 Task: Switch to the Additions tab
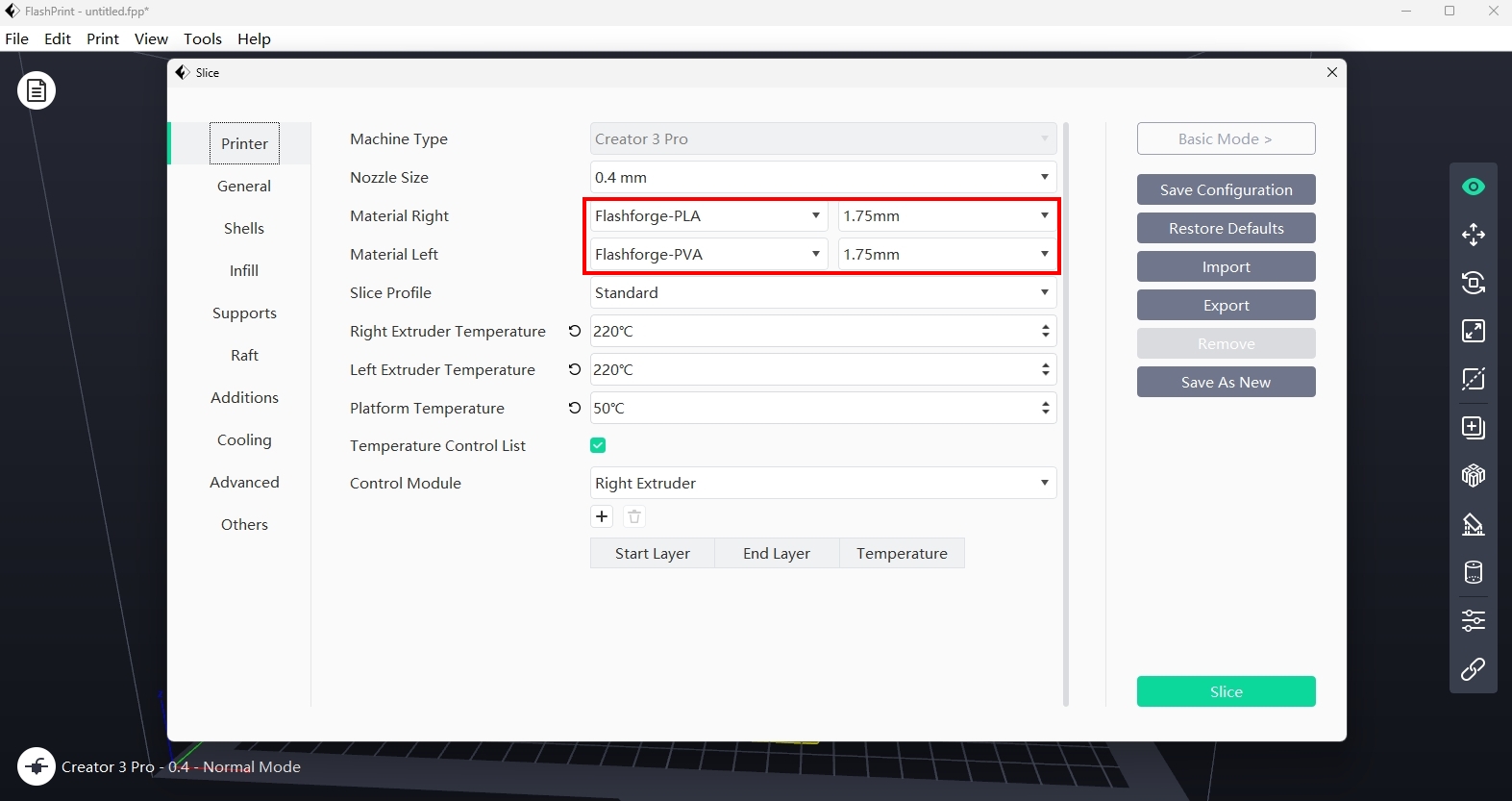pyautogui.click(x=244, y=397)
